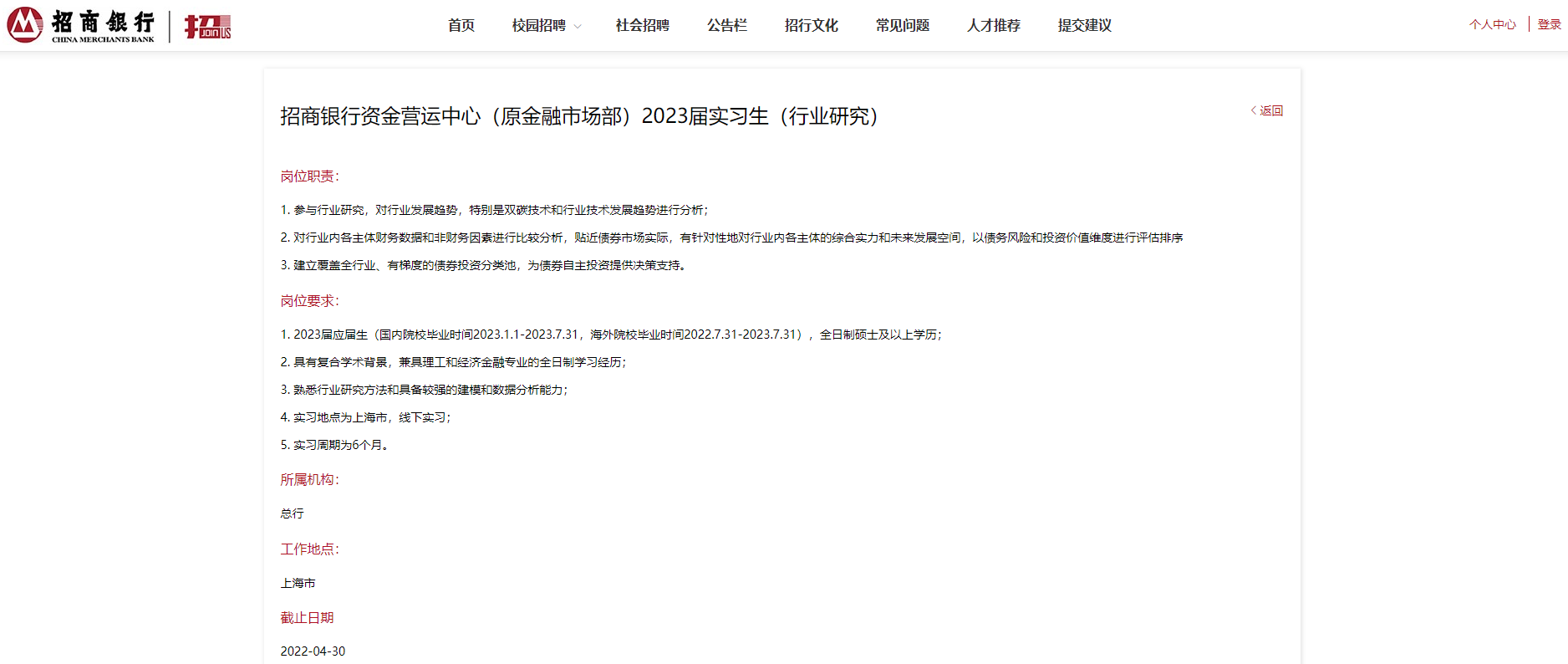Select the job title heading 2023届实习生
1568x664 pixels.
pos(578,116)
